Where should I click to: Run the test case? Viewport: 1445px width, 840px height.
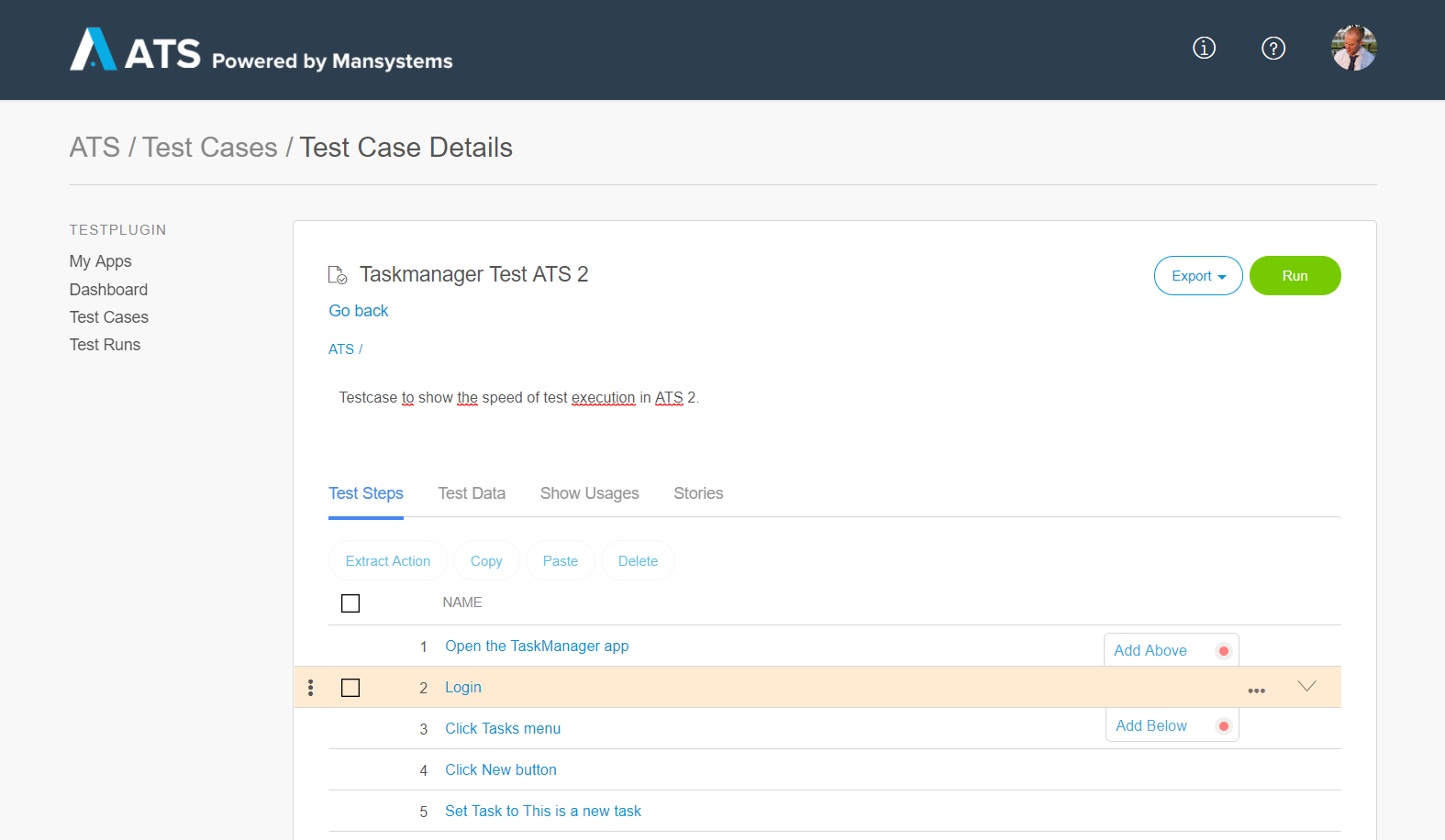[1295, 276]
